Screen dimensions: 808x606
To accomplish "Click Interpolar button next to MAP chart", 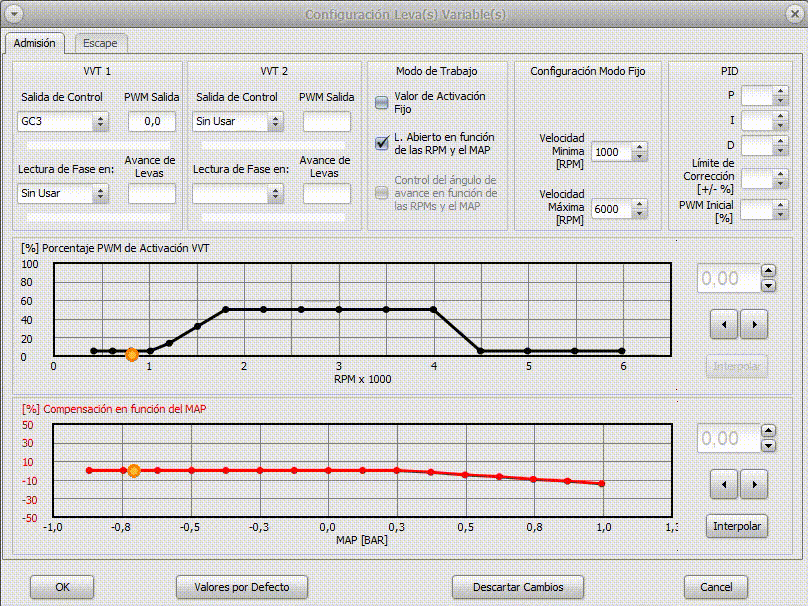I will pos(737,526).
